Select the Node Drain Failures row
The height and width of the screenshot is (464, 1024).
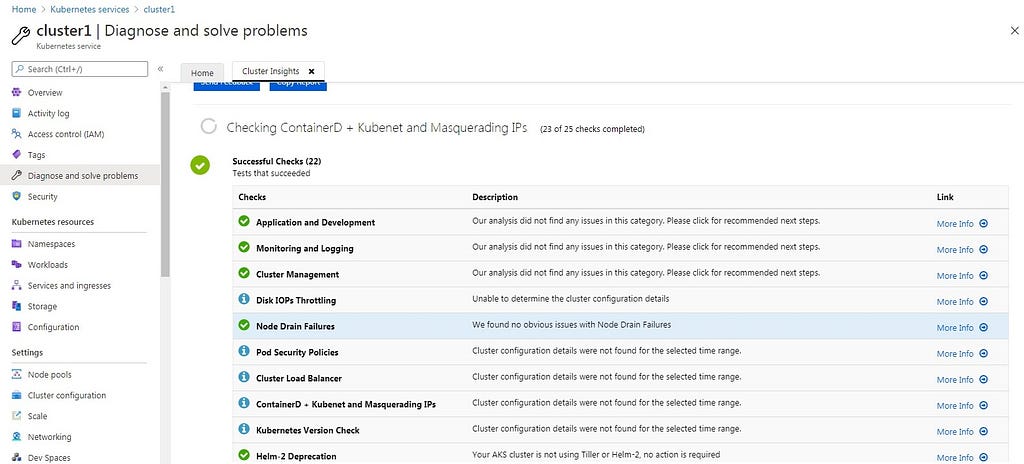pyautogui.click(x=620, y=325)
